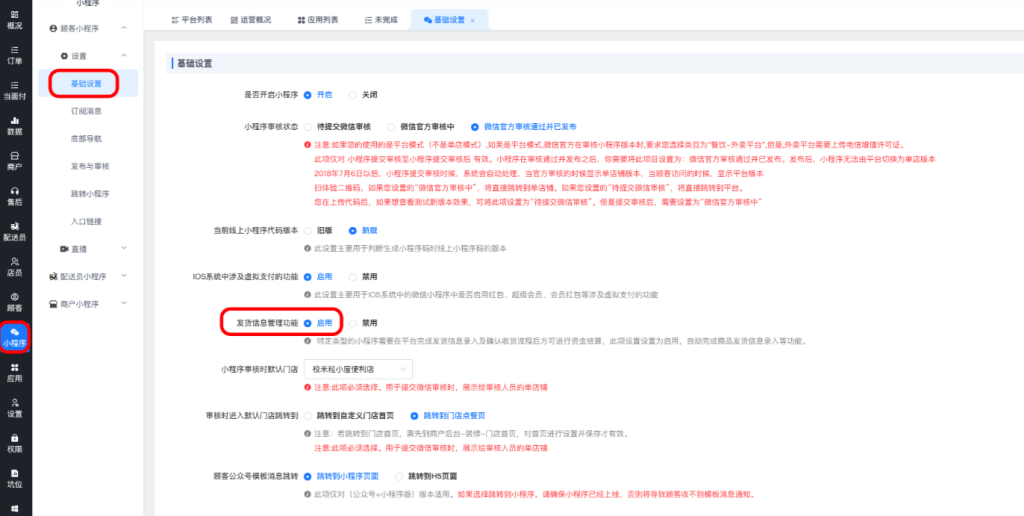1024x516 pixels.
Task: Open 订阅消息 menu item
Action: click(x=86, y=110)
